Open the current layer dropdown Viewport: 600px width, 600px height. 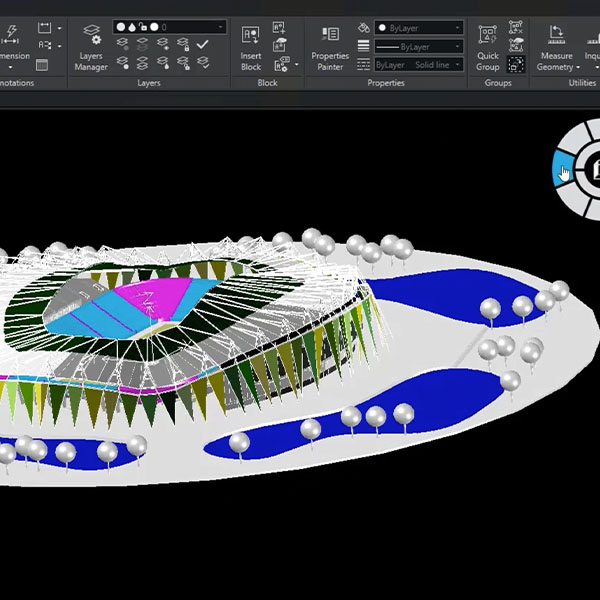pyautogui.click(x=170, y=28)
